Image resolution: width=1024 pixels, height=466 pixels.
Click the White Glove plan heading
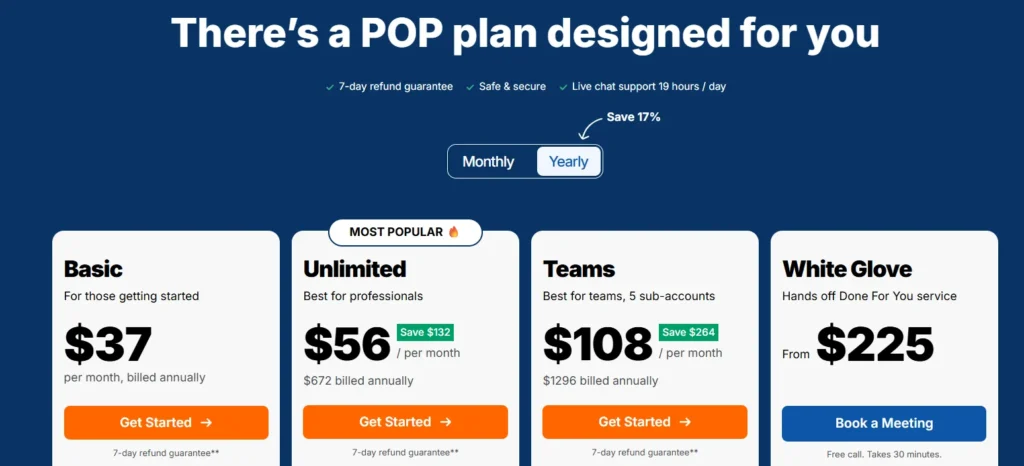pos(847,269)
